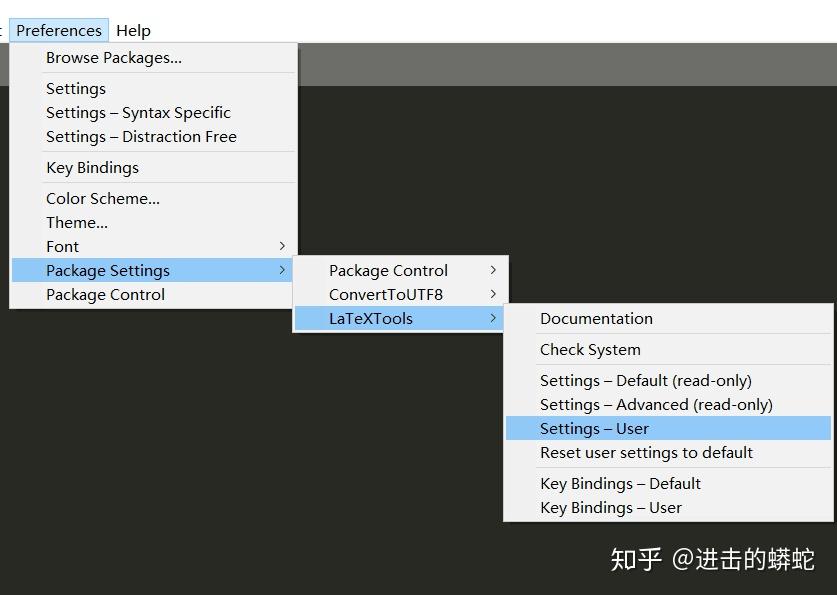Choose Reset user settings to default
Screen dimensions: 837x595
pyautogui.click(x=644, y=453)
